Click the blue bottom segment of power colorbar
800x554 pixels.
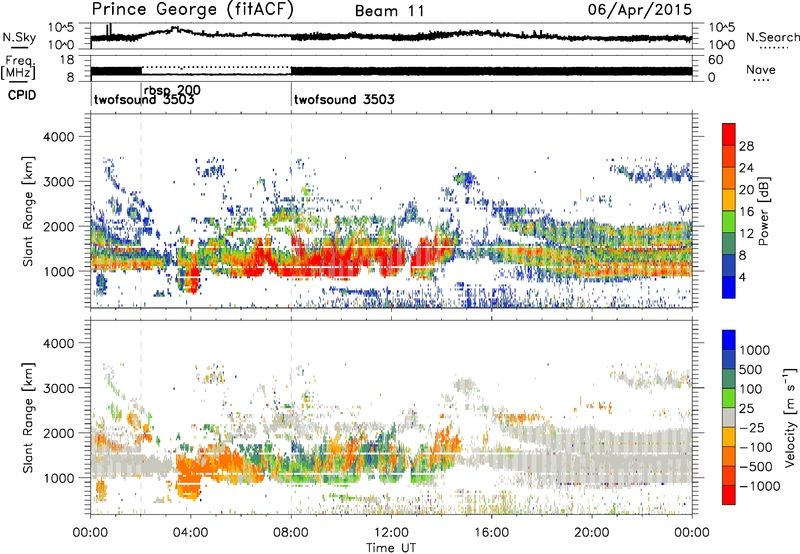pos(729,287)
